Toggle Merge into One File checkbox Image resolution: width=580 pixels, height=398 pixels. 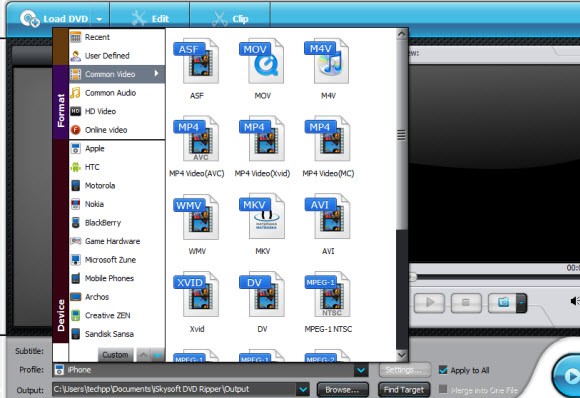point(443,389)
